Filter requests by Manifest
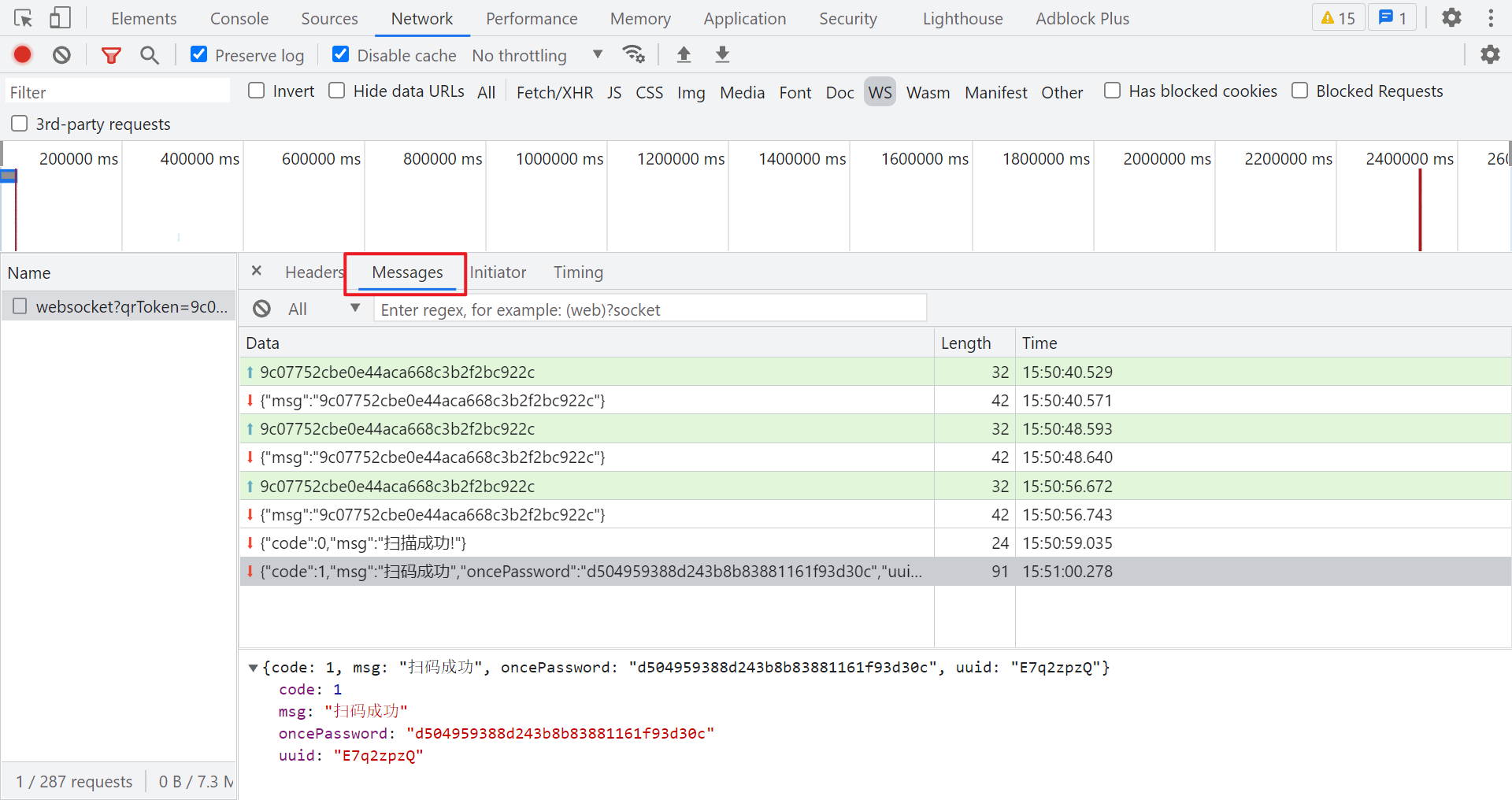Screen dimensions: 1512x800 [x=995, y=92]
